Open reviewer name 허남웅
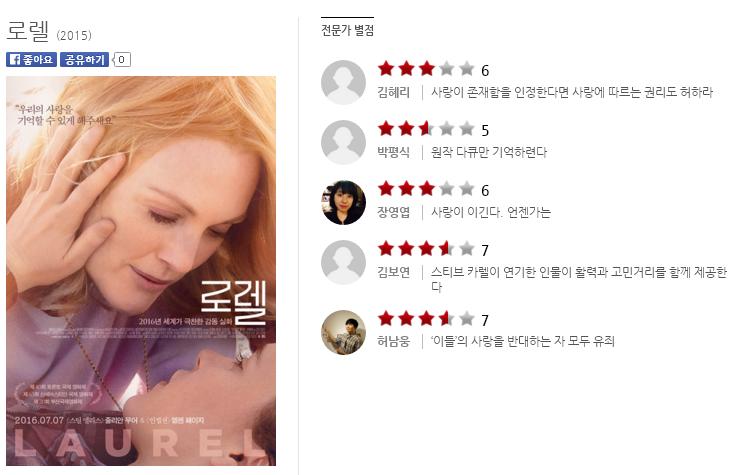The width and height of the screenshot is (742, 475). [x=393, y=342]
